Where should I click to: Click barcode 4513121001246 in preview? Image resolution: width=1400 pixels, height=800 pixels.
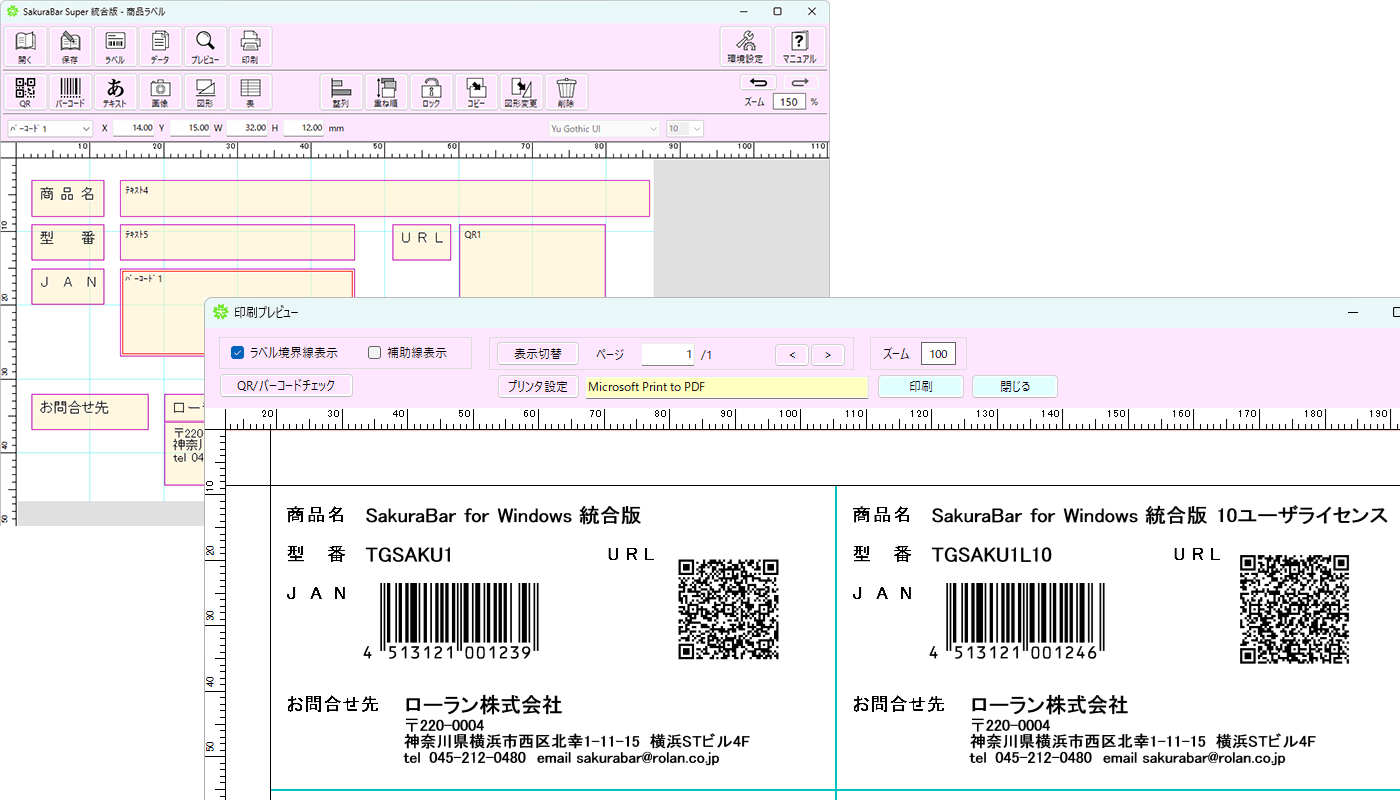[x=1018, y=622]
